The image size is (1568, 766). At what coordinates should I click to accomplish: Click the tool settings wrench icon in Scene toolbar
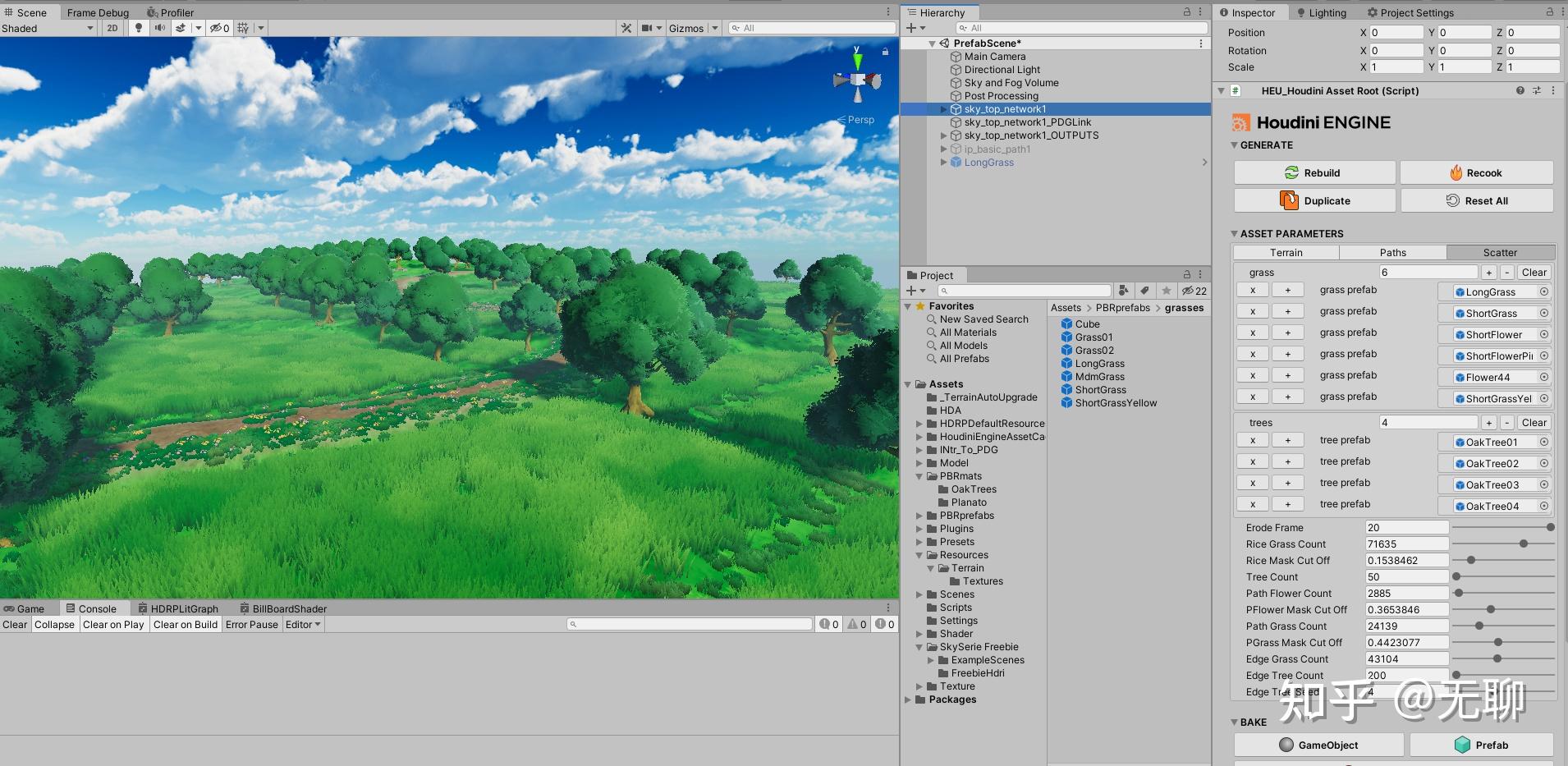626,27
